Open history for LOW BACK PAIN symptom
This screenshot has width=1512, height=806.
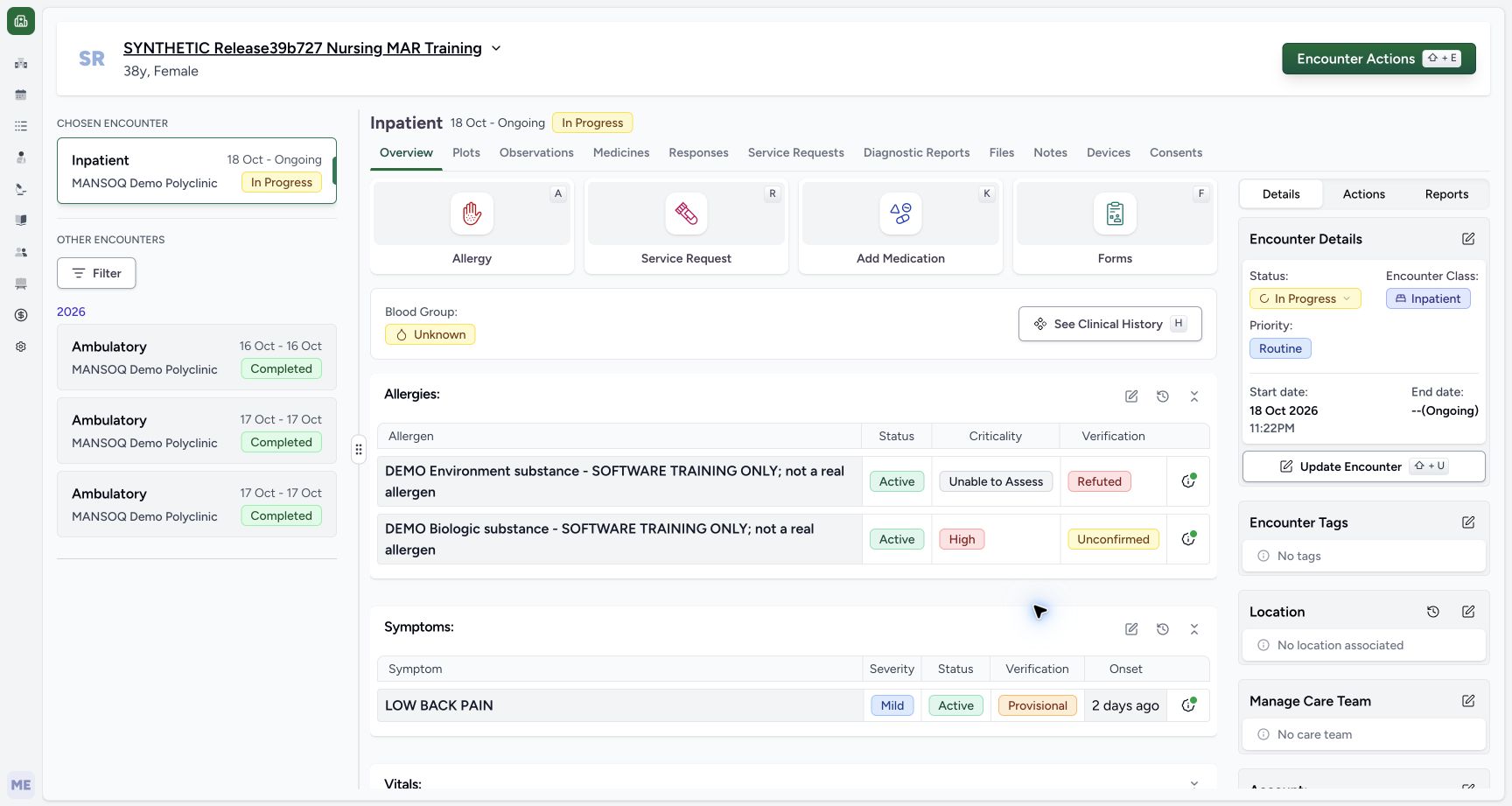[1188, 705]
